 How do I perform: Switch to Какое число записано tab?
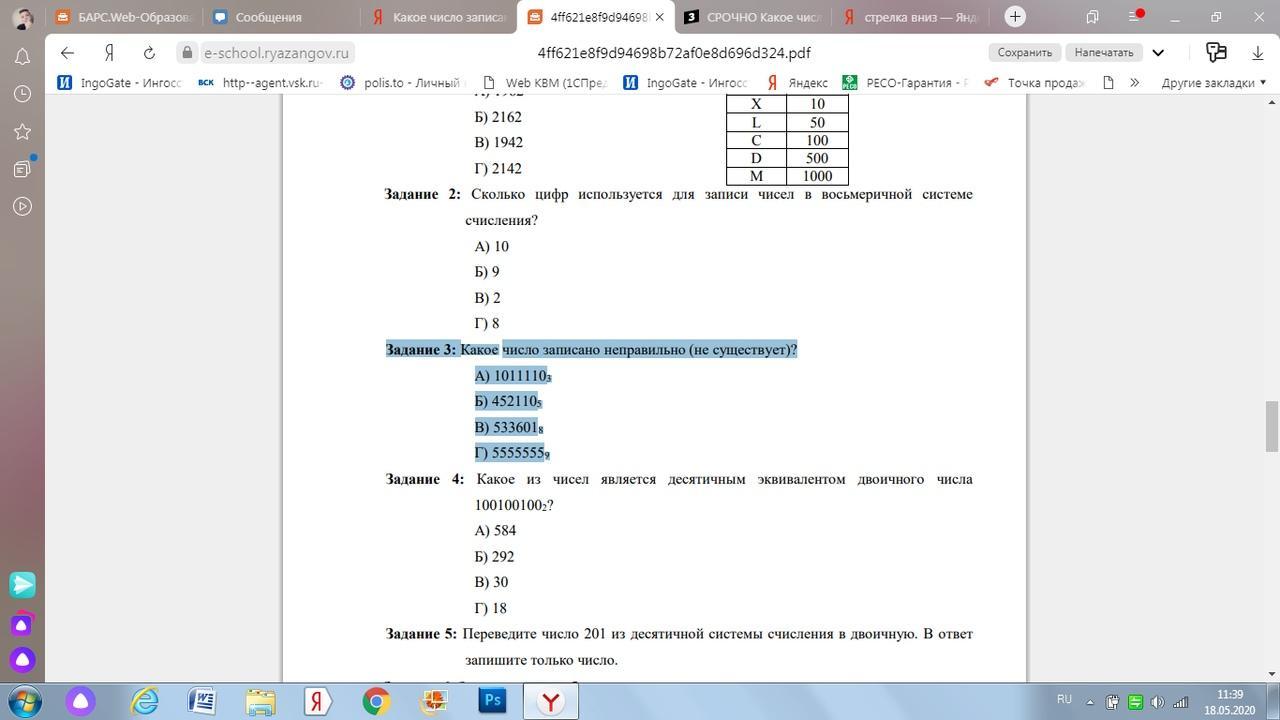pos(438,17)
